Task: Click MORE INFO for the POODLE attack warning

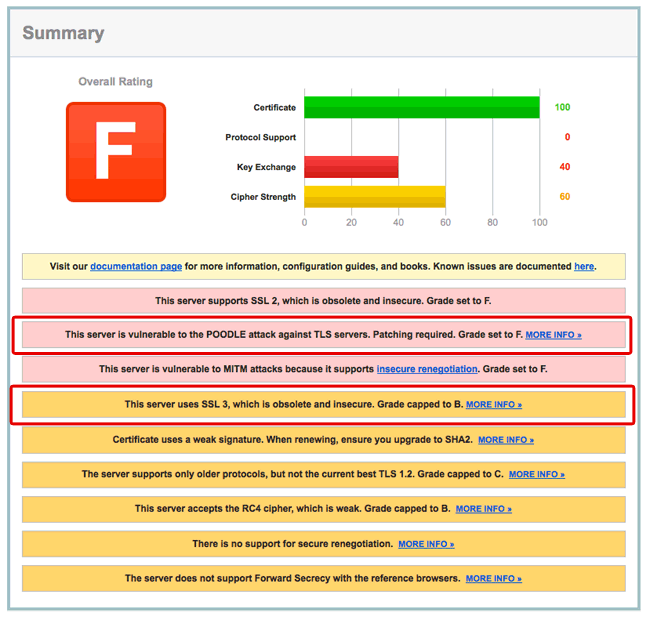Action: coord(553,335)
